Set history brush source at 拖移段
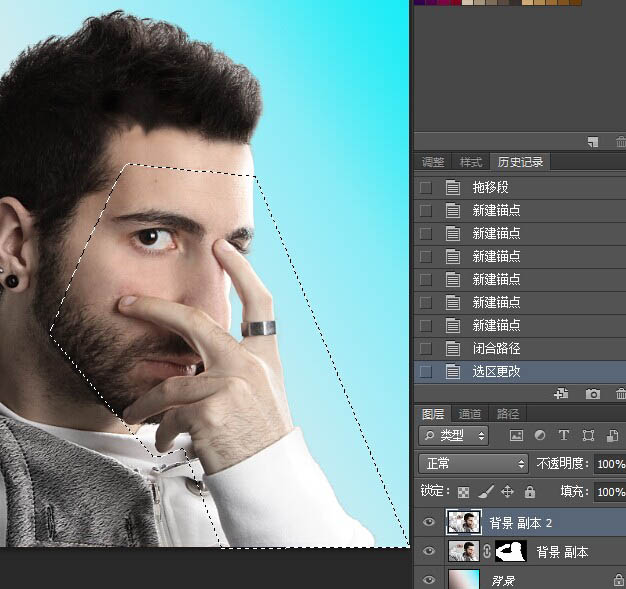The height and width of the screenshot is (589, 626). pos(426,187)
